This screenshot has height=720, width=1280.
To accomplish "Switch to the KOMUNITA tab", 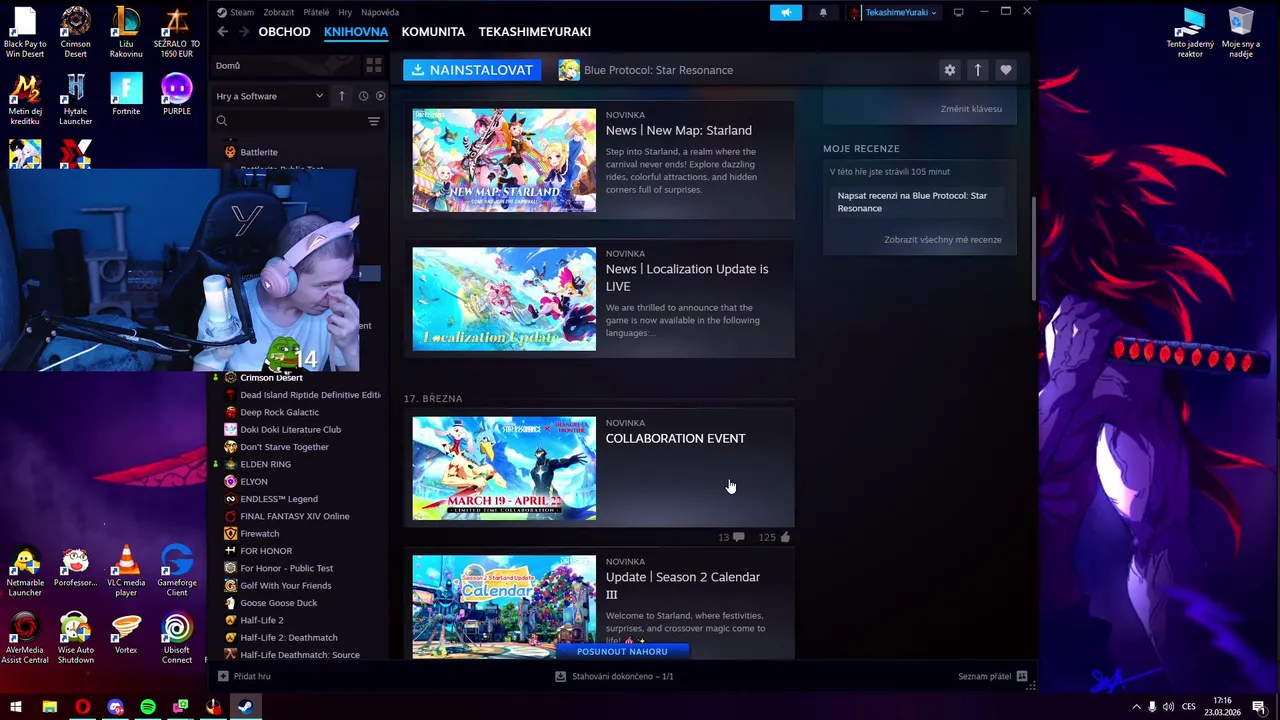I will [x=433, y=32].
